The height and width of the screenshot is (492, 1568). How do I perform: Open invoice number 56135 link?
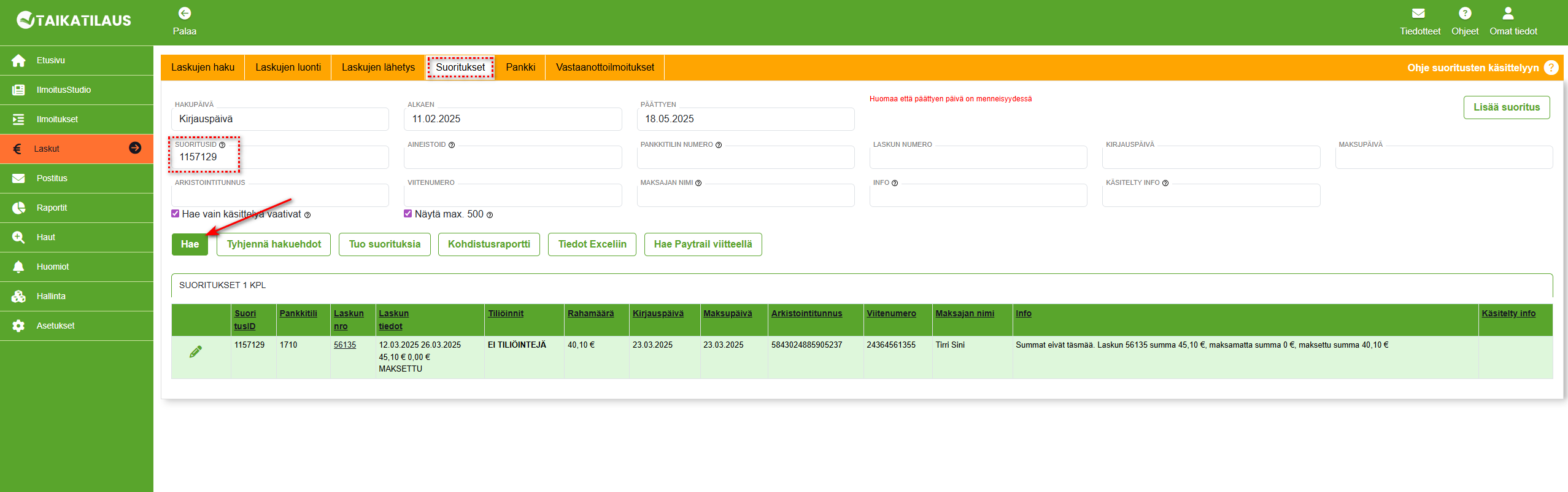coord(344,345)
